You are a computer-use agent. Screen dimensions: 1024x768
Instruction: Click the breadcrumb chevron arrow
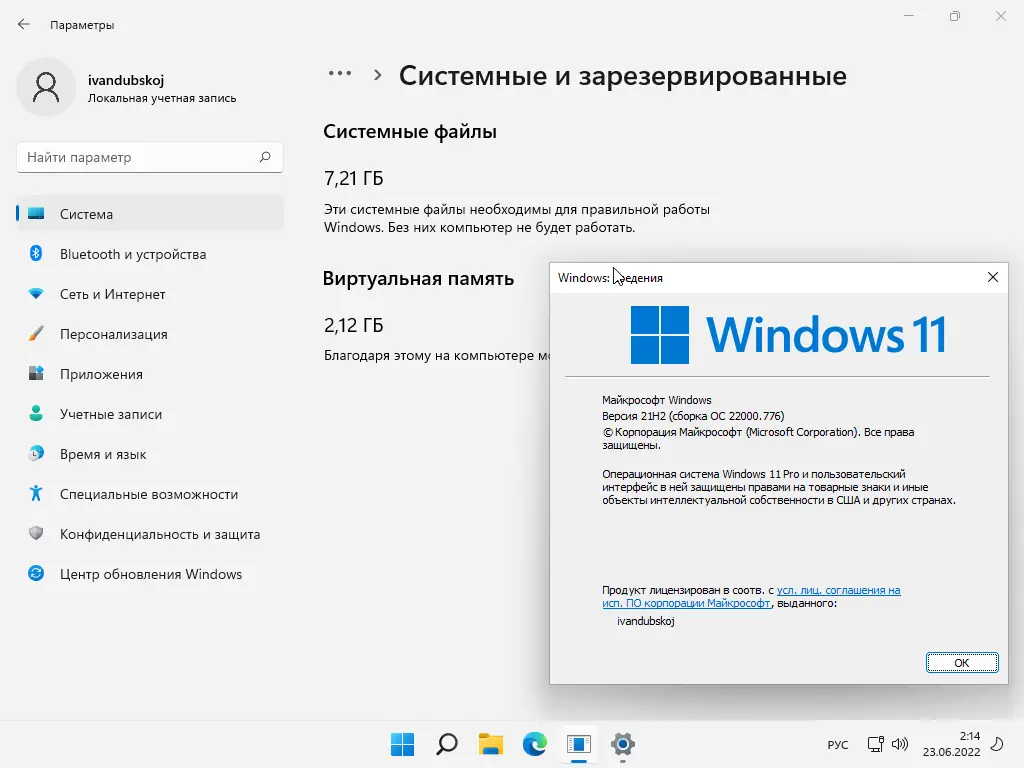pyautogui.click(x=377, y=75)
